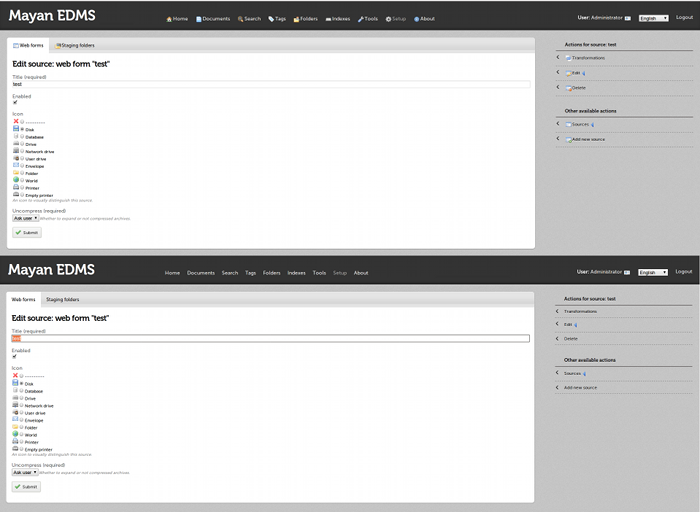Click the Mayan EDMS logo in upper header

tap(52, 16)
